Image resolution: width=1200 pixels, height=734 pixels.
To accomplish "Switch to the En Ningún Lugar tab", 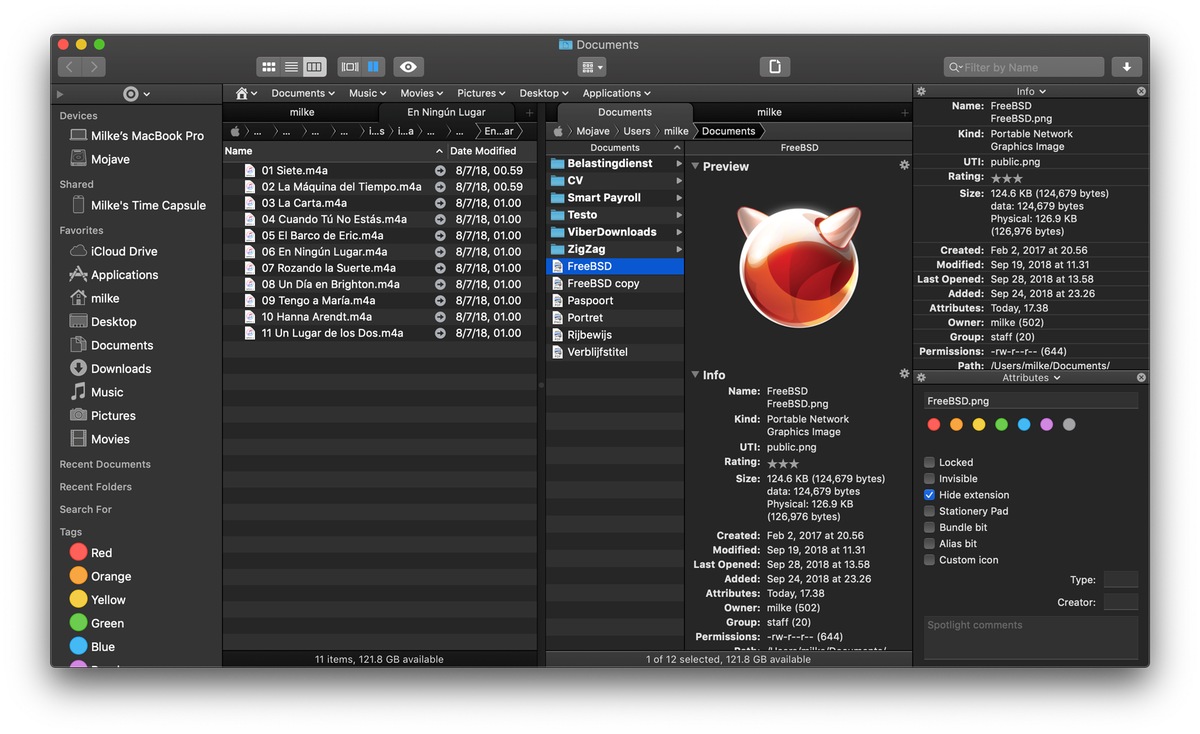I will tap(446, 112).
